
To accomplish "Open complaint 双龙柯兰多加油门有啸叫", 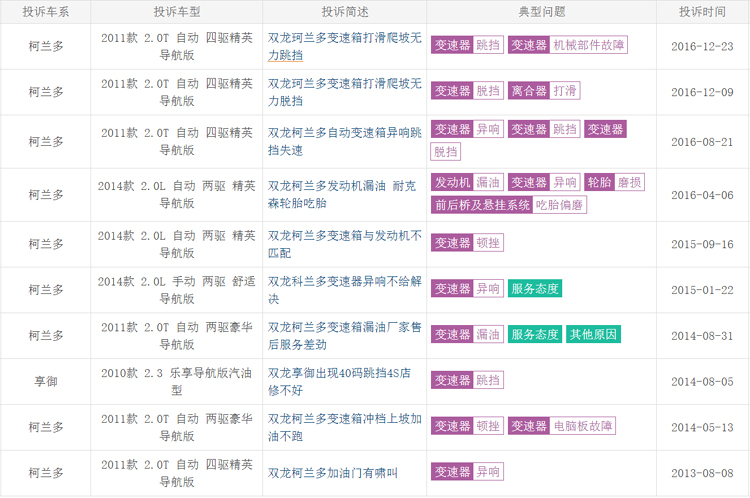I will (x=332, y=474).
